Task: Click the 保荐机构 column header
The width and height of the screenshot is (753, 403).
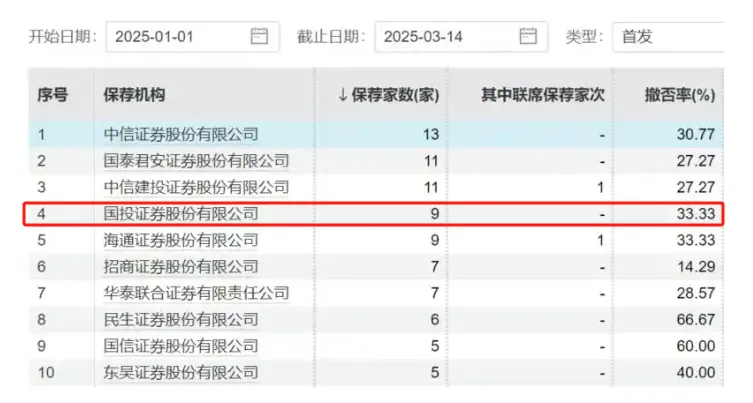Action: pos(134,95)
